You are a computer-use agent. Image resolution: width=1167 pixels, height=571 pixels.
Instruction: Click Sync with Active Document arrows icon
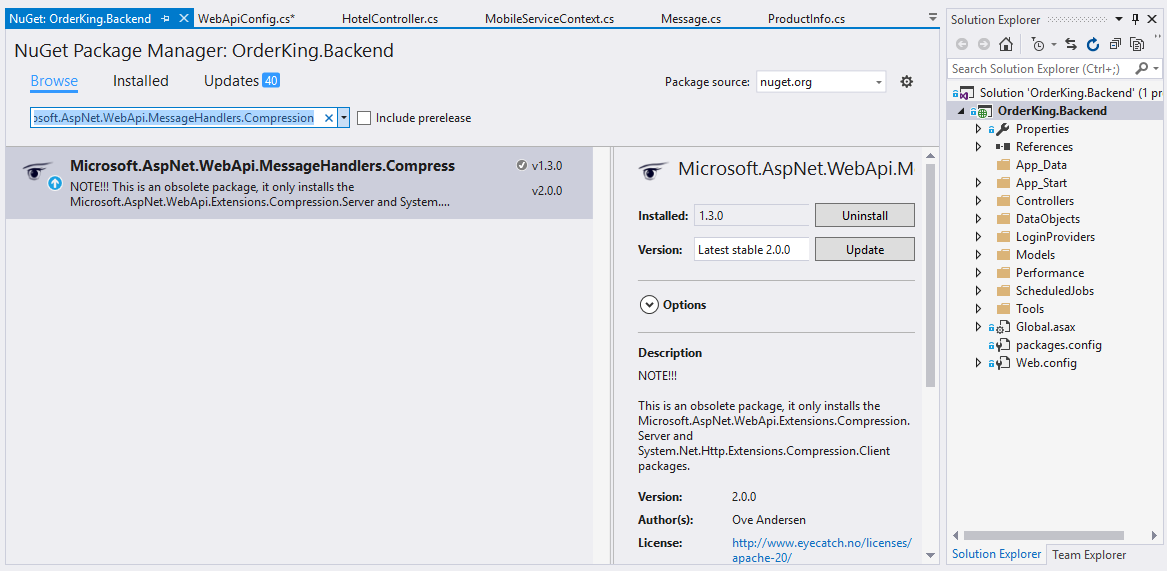click(x=1071, y=44)
